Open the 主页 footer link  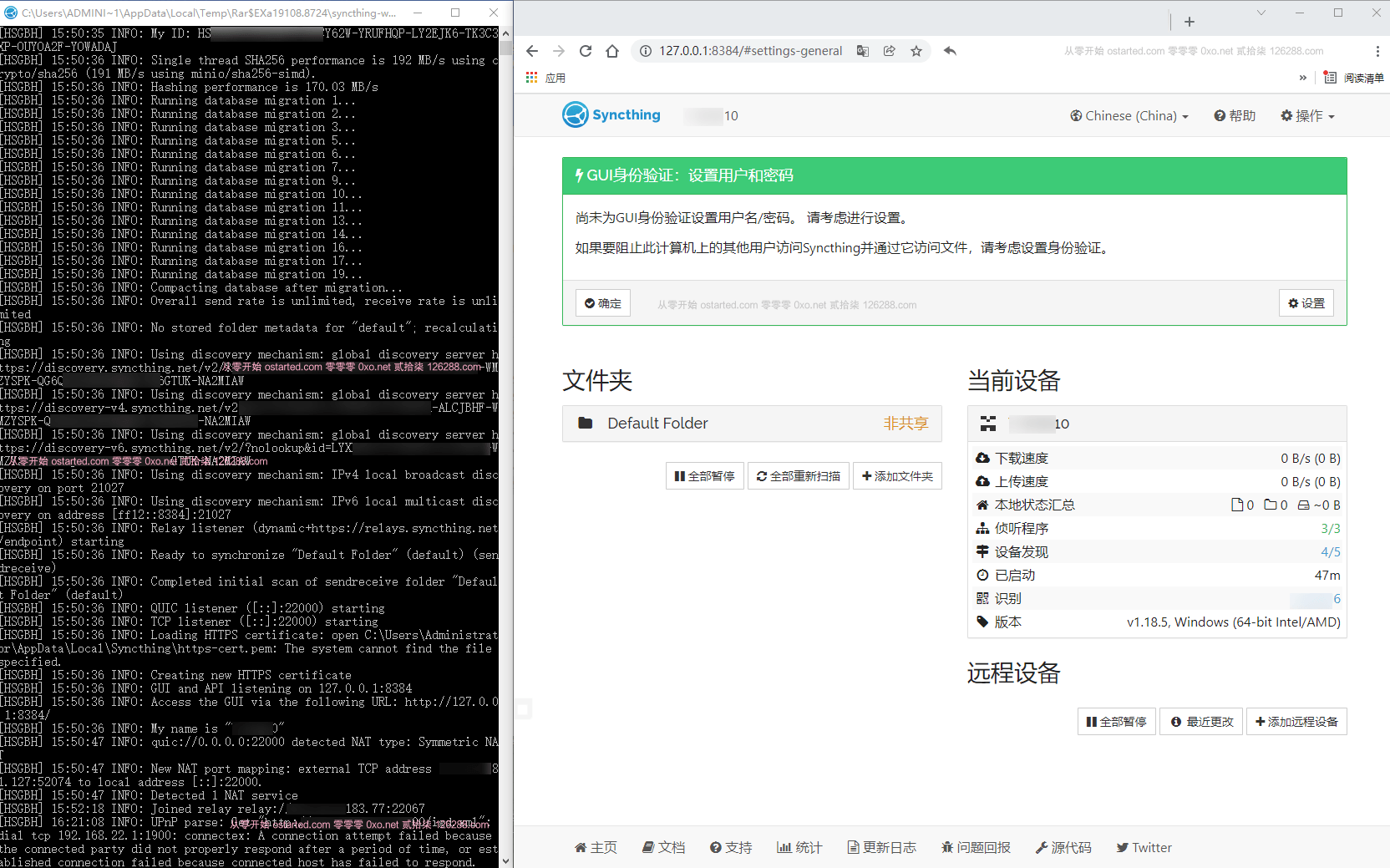tap(596, 847)
